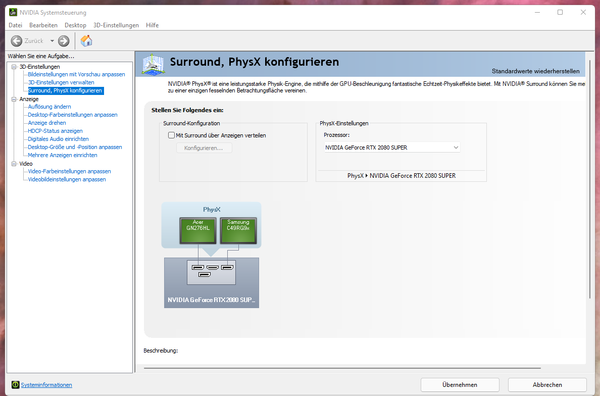
Task: Open the Hilfe menu
Action: pyautogui.click(x=152, y=25)
